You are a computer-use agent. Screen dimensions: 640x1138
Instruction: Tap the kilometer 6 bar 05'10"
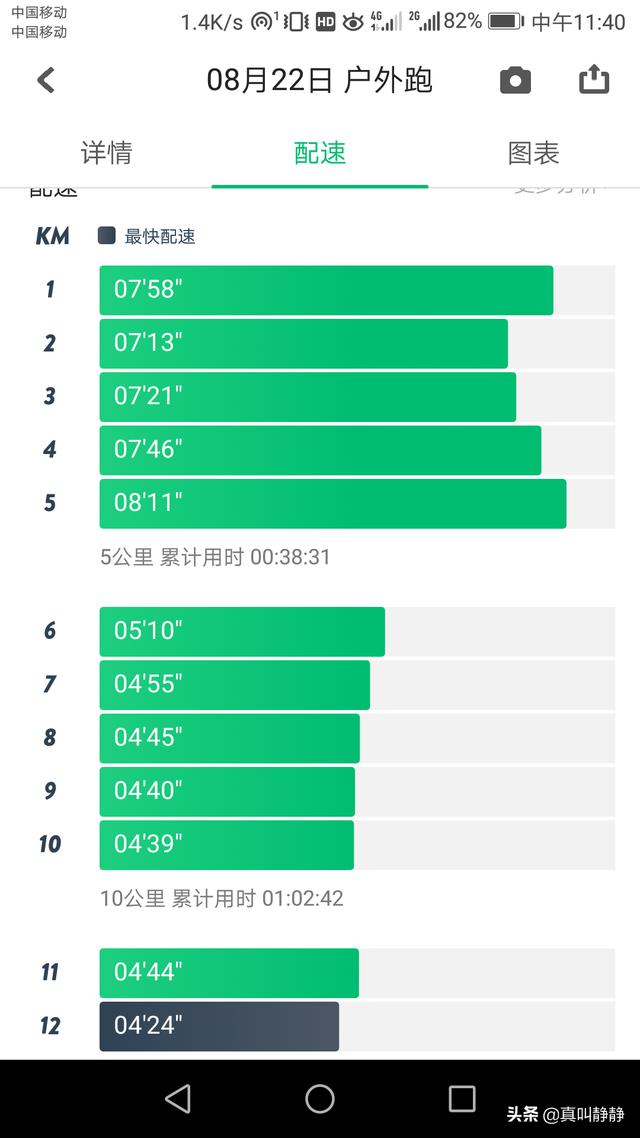pos(242,631)
